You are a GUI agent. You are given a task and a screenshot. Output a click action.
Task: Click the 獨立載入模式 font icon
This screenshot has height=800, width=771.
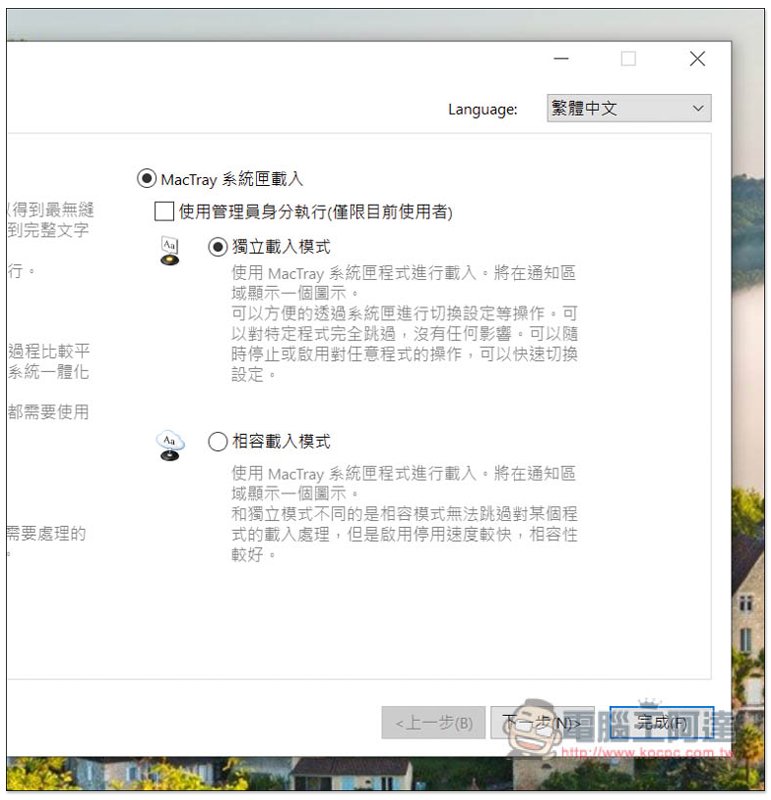pyautogui.click(x=170, y=251)
